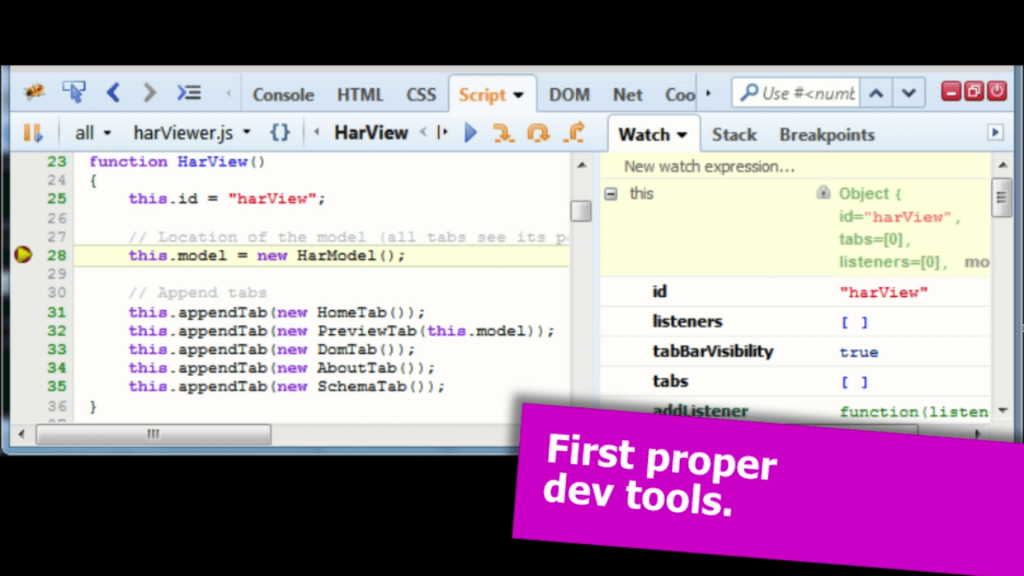Screen dimensions: 1024x576
Task: Collapse the 'this' watch object
Action: (611, 193)
